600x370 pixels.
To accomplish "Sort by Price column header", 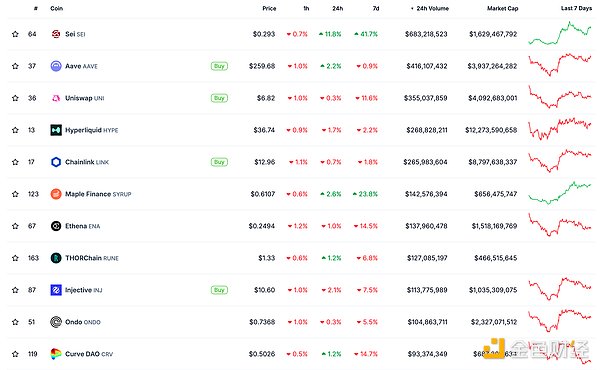I will coord(269,8).
